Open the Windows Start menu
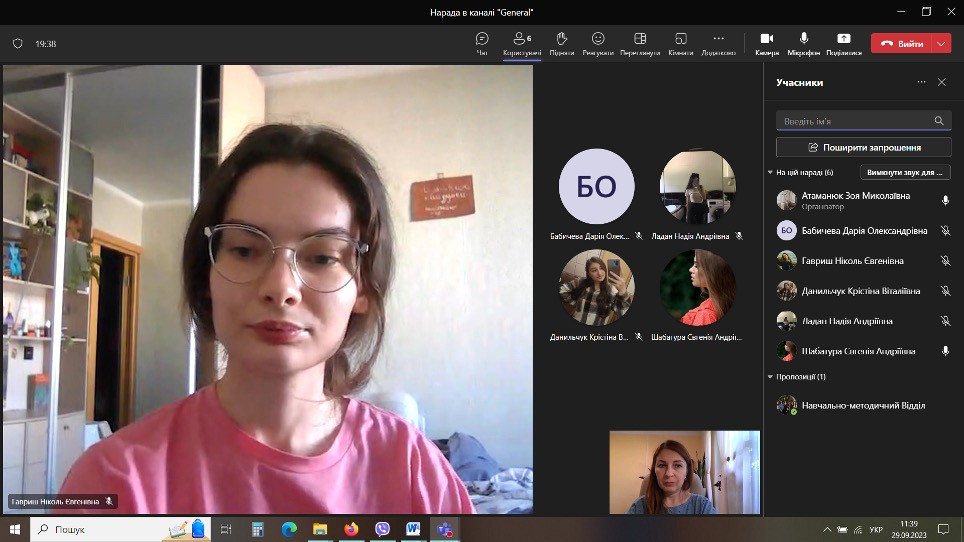The height and width of the screenshot is (542, 964). coord(15,529)
